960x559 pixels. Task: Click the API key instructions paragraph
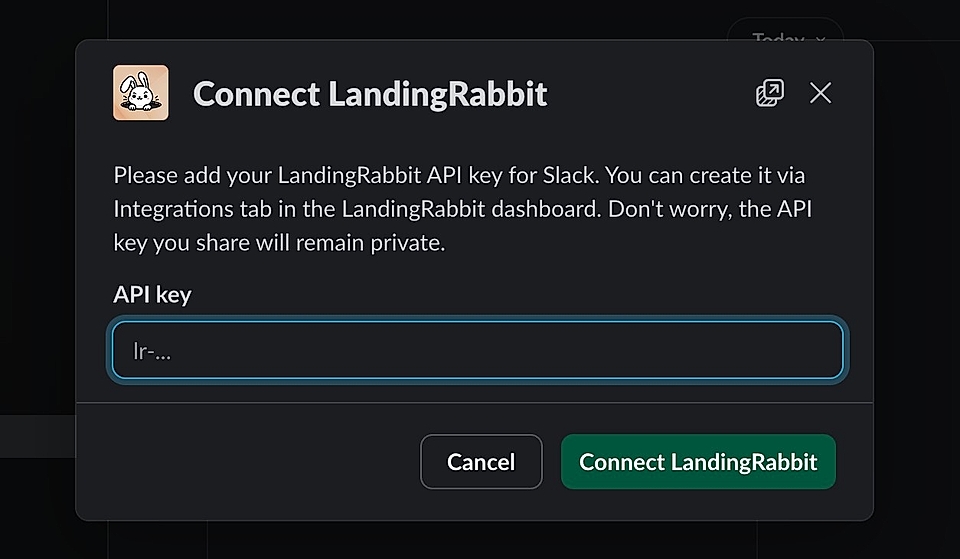coord(459,209)
